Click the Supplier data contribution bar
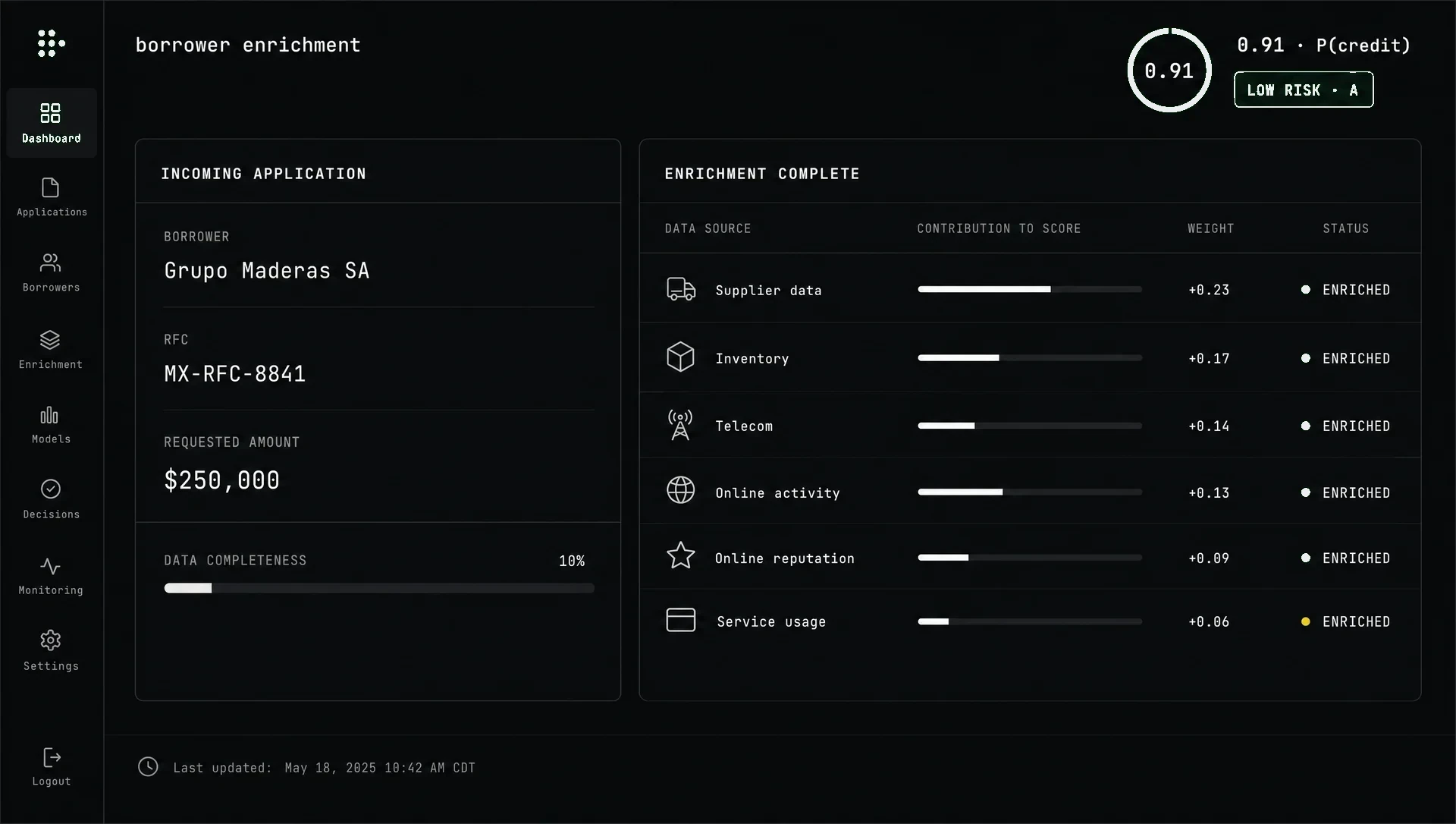This screenshot has width=1456, height=824. tap(1030, 289)
